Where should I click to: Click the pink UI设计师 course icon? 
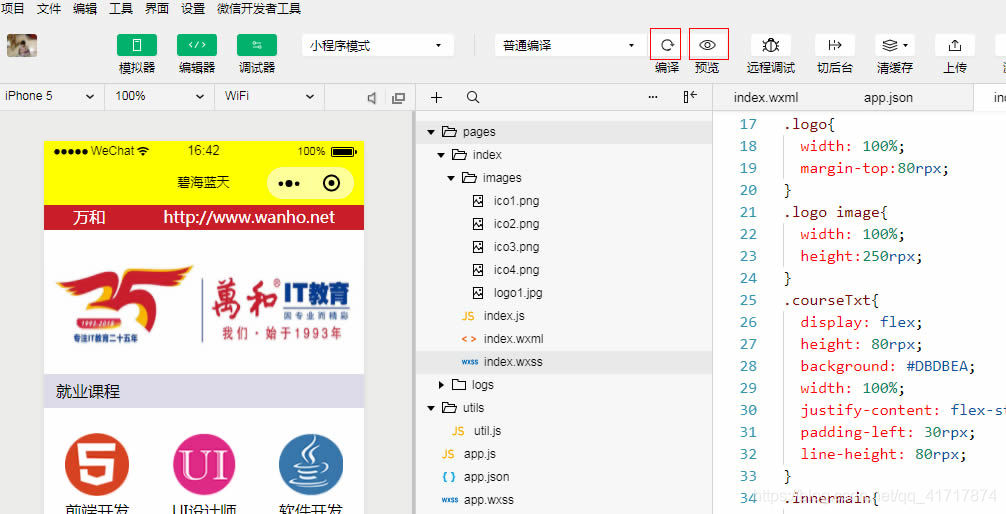click(x=204, y=465)
